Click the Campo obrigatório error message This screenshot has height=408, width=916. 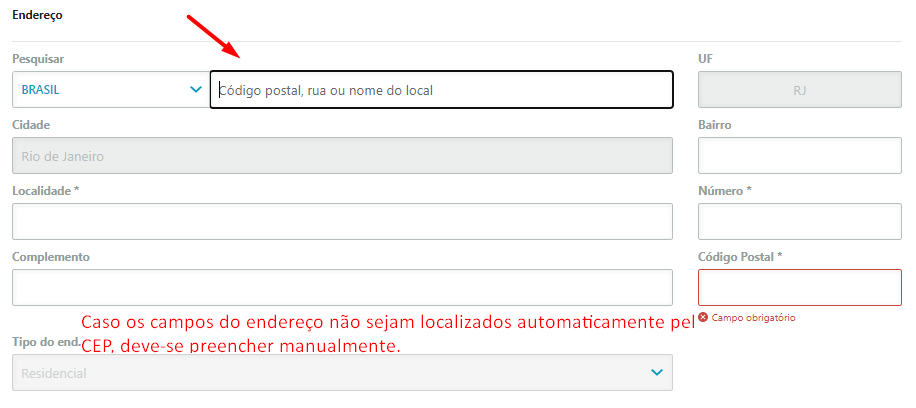tap(754, 318)
